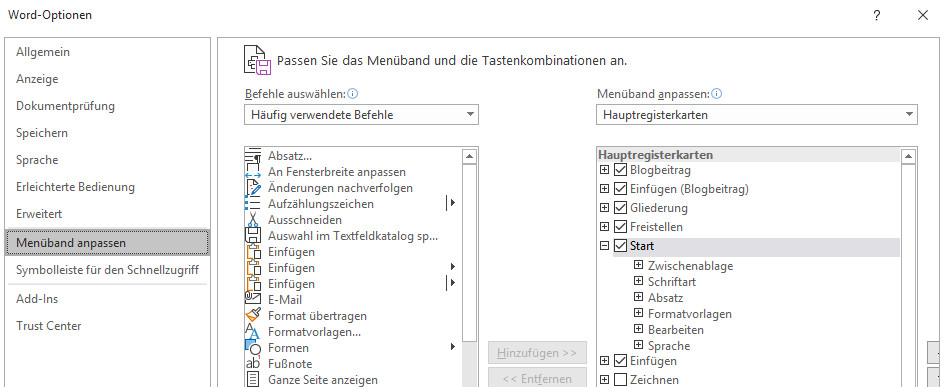Click up arrow of tabs tree scrollbar
The image size is (946, 387).
click(909, 156)
